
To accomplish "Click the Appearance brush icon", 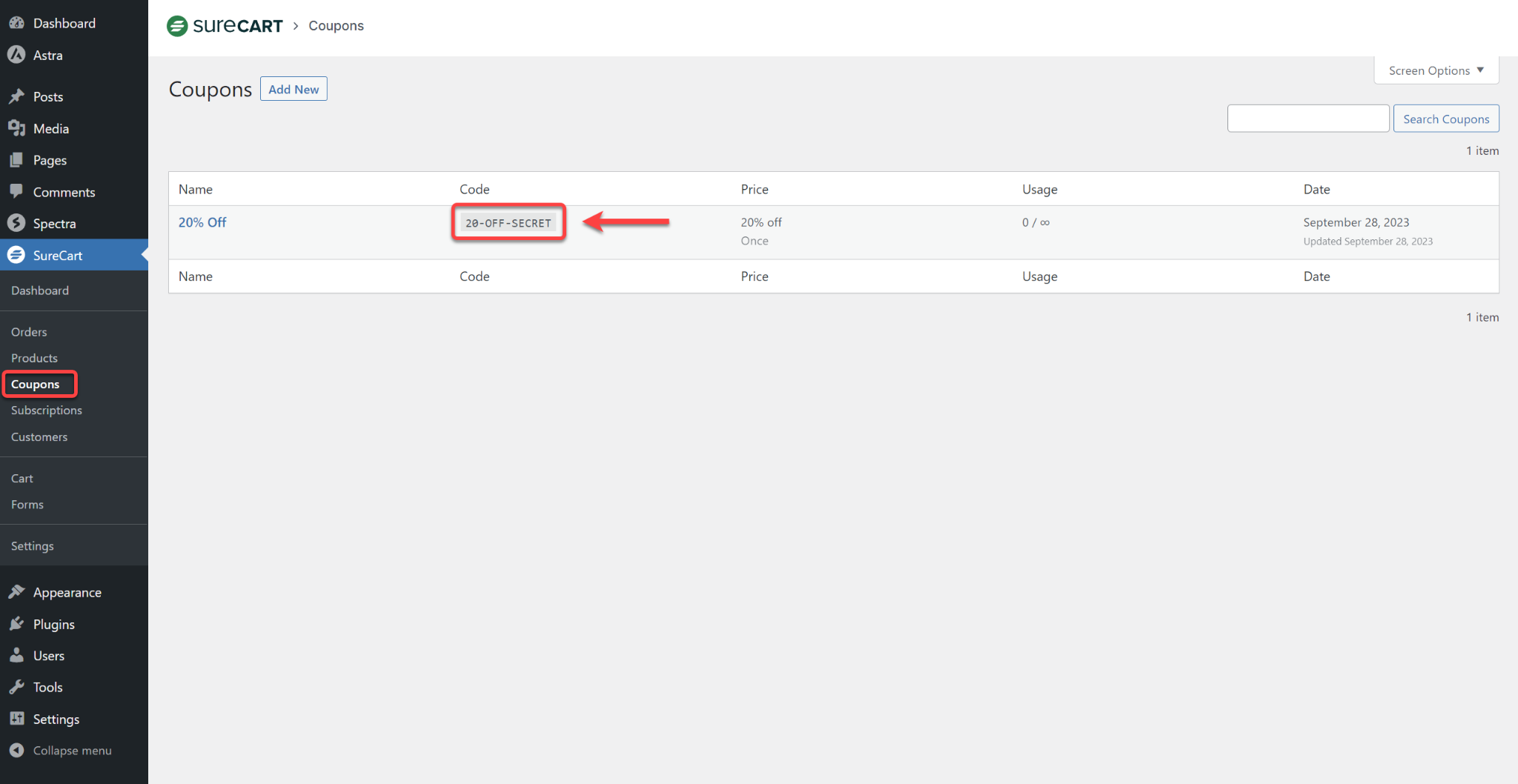I will [16, 592].
